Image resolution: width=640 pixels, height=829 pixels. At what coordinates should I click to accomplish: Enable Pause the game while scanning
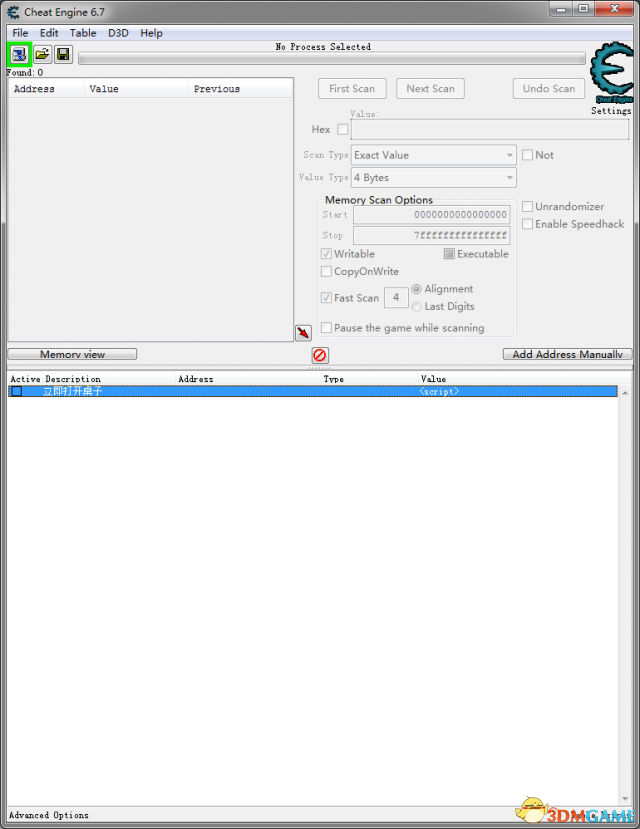tap(327, 328)
